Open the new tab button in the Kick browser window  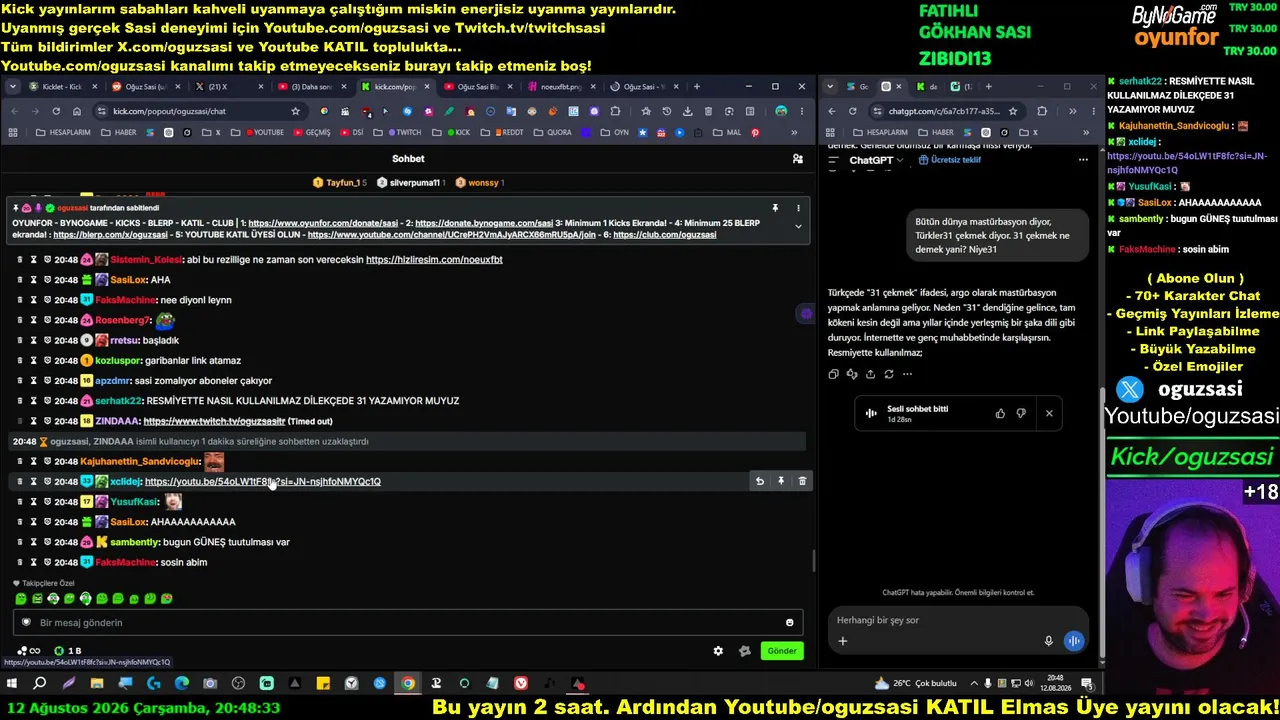tap(696, 87)
